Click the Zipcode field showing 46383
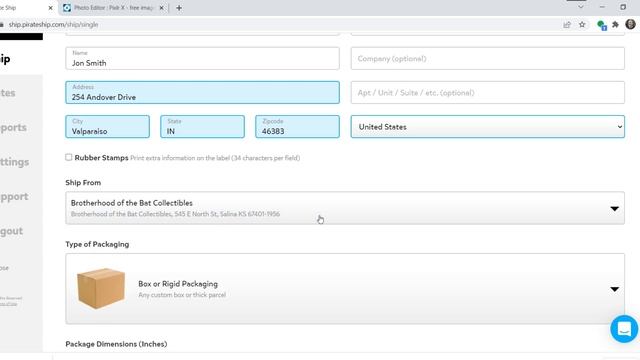640x360 pixels. (297, 127)
